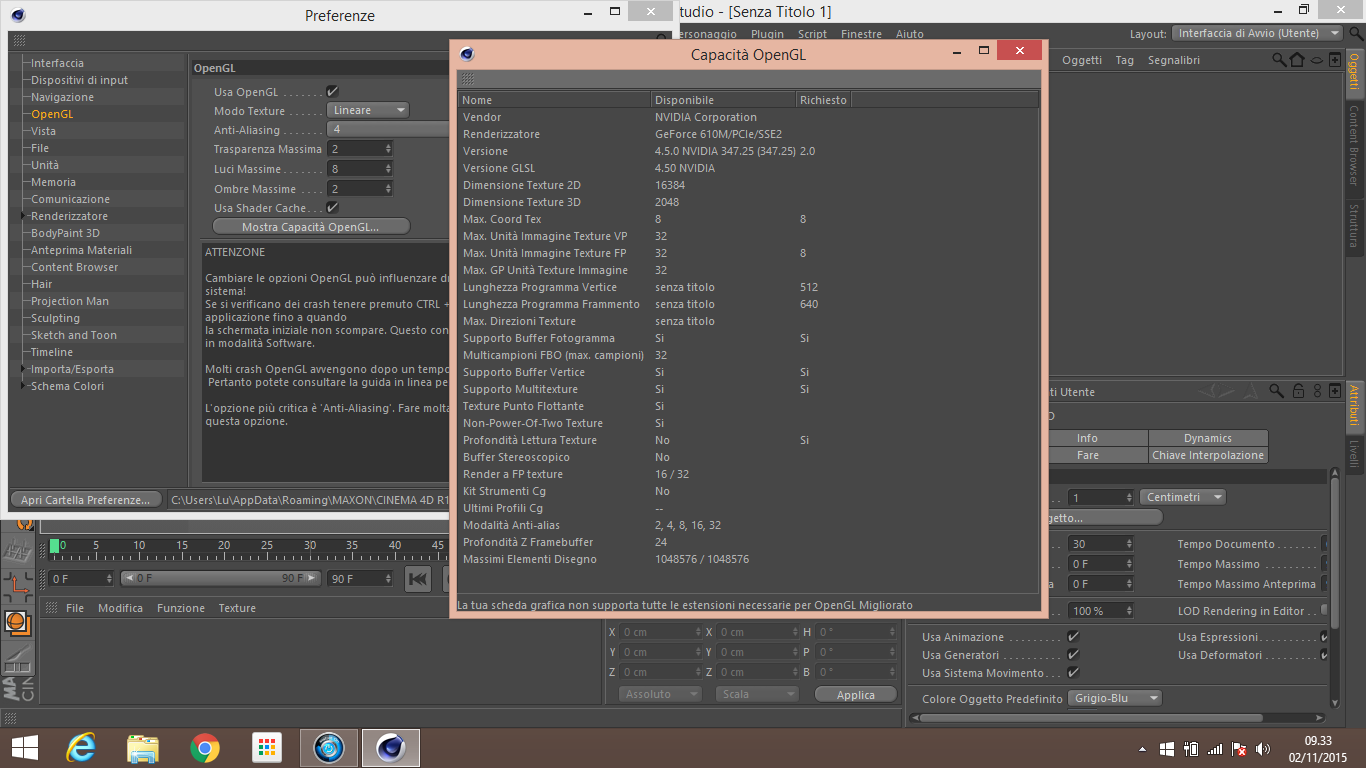Image resolution: width=1366 pixels, height=768 pixels.
Task: Click the Mostra Capacità OpenGL button
Action: (x=311, y=227)
